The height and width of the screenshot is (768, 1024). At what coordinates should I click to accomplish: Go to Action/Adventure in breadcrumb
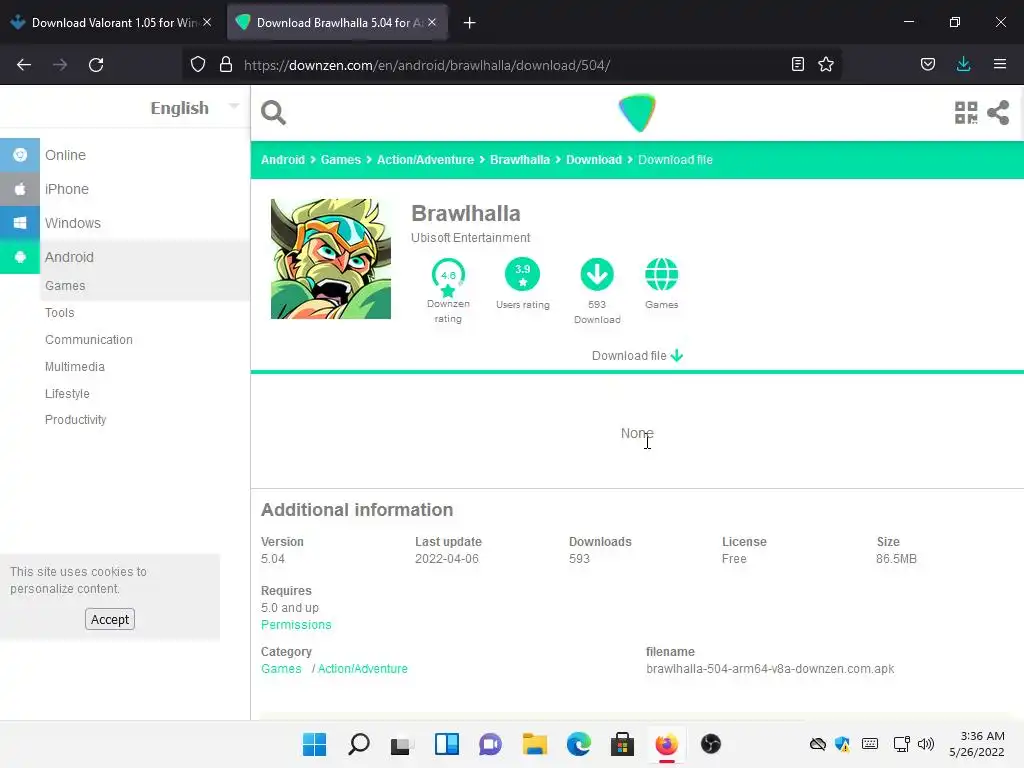coord(425,159)
